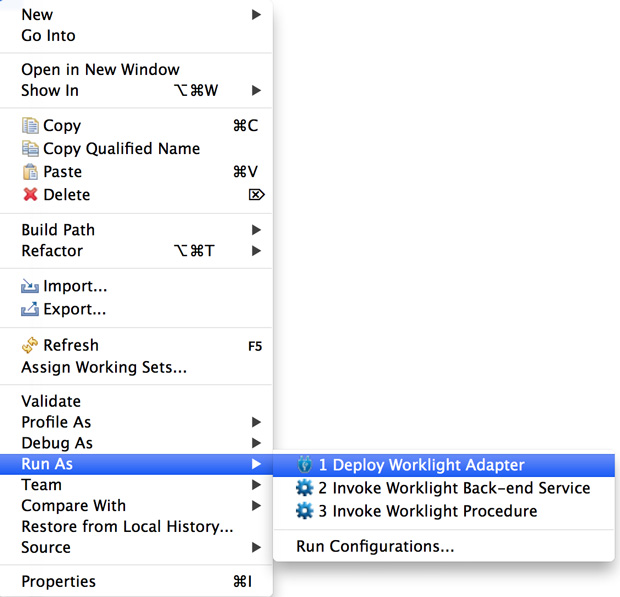Click the yellow Refresh arrows icon

(30, 345)
